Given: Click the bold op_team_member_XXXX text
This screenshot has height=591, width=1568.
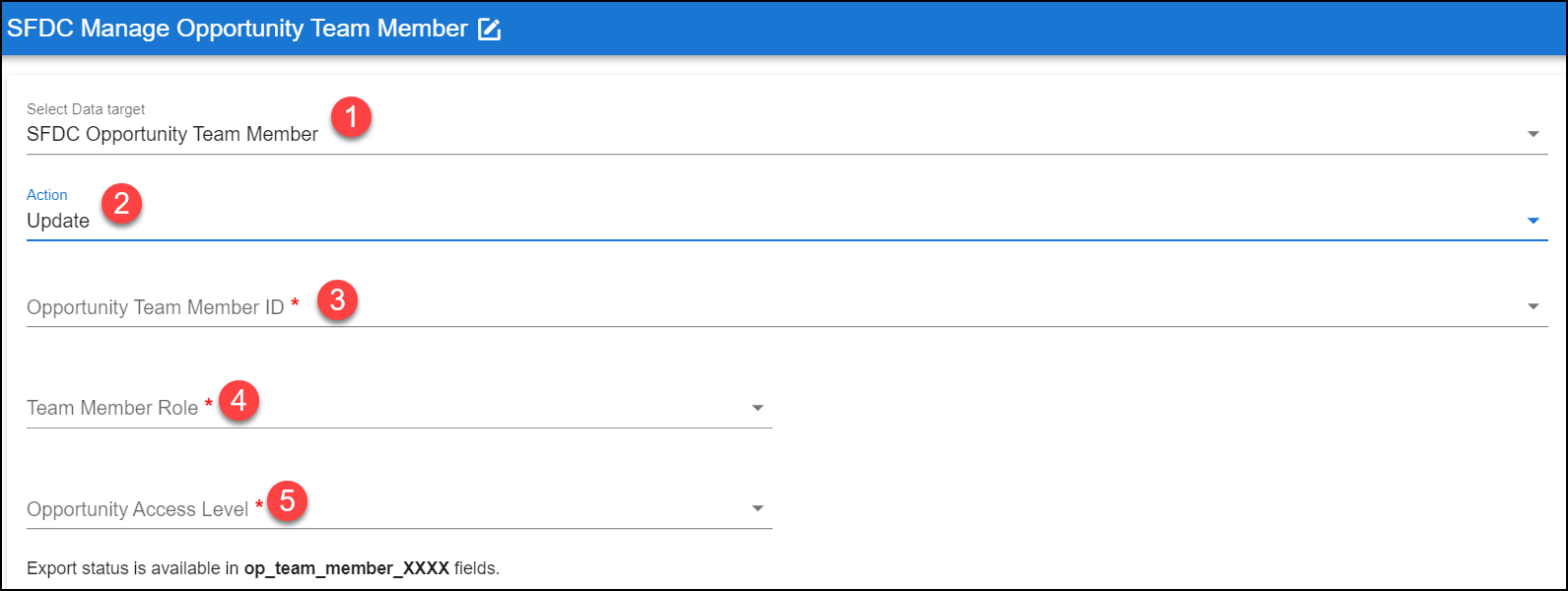Looking at the screenshot, I should [347, 568].
